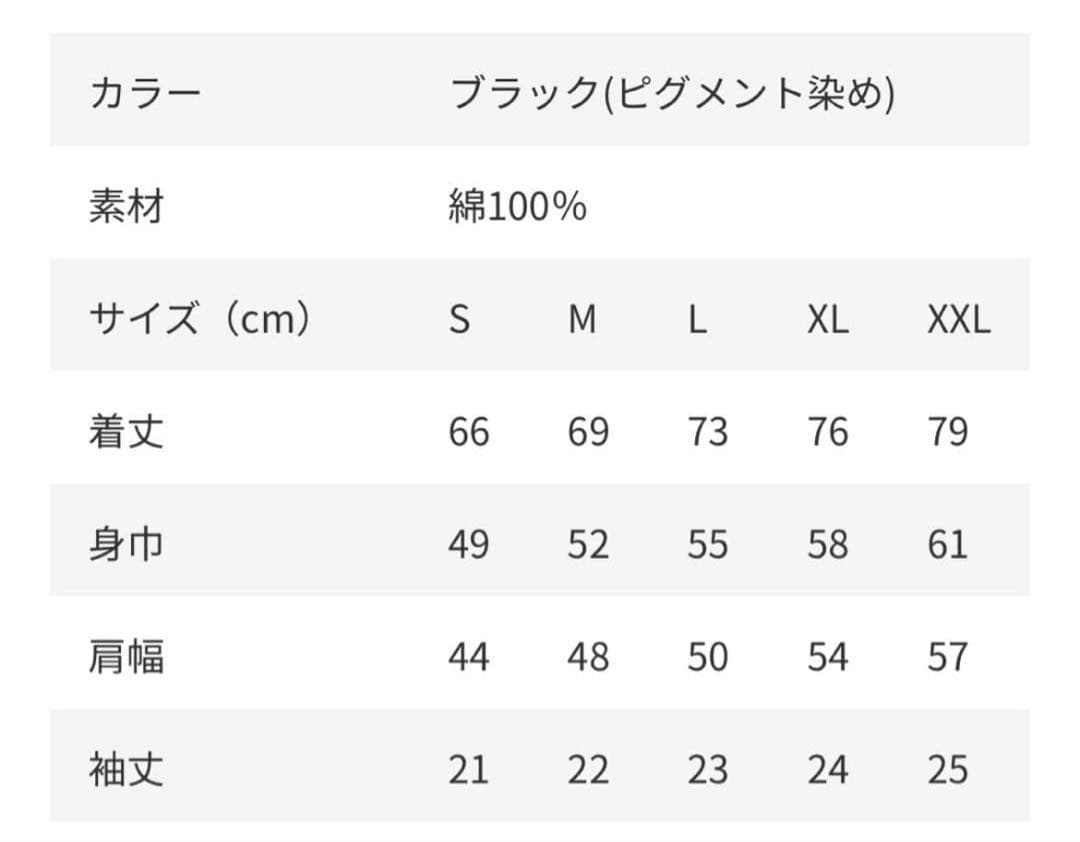Select the S size column header

click(459, 319)
